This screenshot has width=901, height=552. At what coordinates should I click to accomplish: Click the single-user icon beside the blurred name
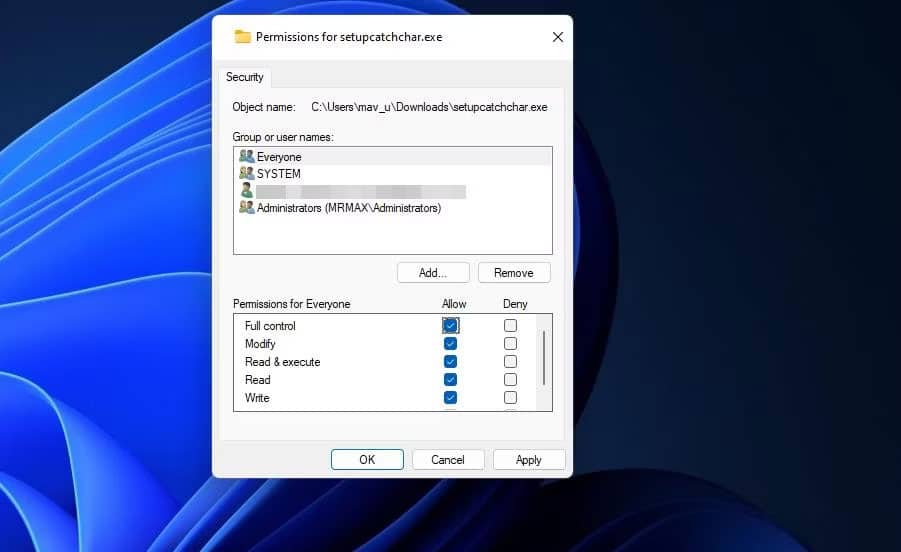point(247,190)
